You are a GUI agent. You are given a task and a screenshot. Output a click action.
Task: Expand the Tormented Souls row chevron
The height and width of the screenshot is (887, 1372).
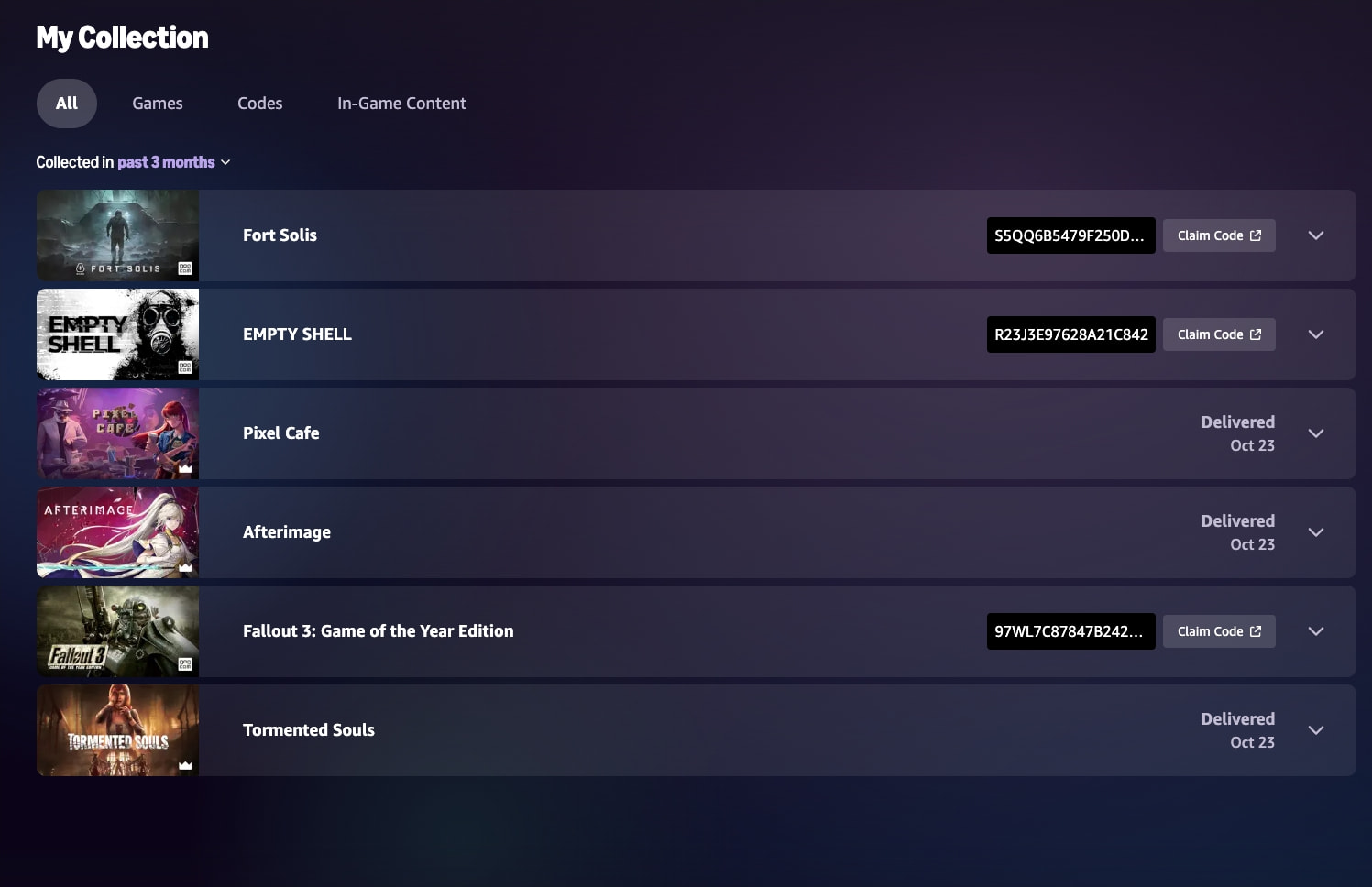tap(1316, 730)
